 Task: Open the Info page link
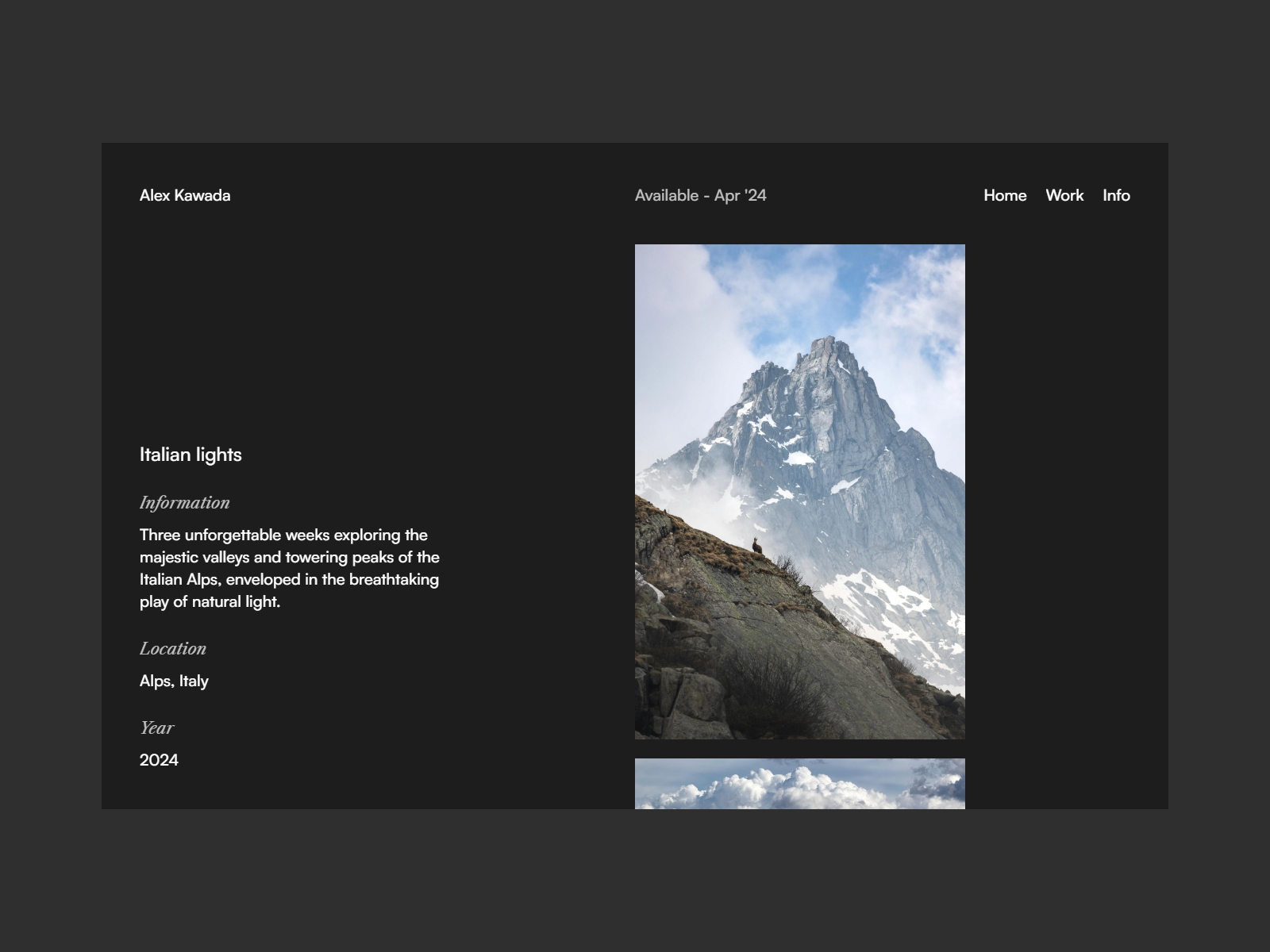[1116, 195]
